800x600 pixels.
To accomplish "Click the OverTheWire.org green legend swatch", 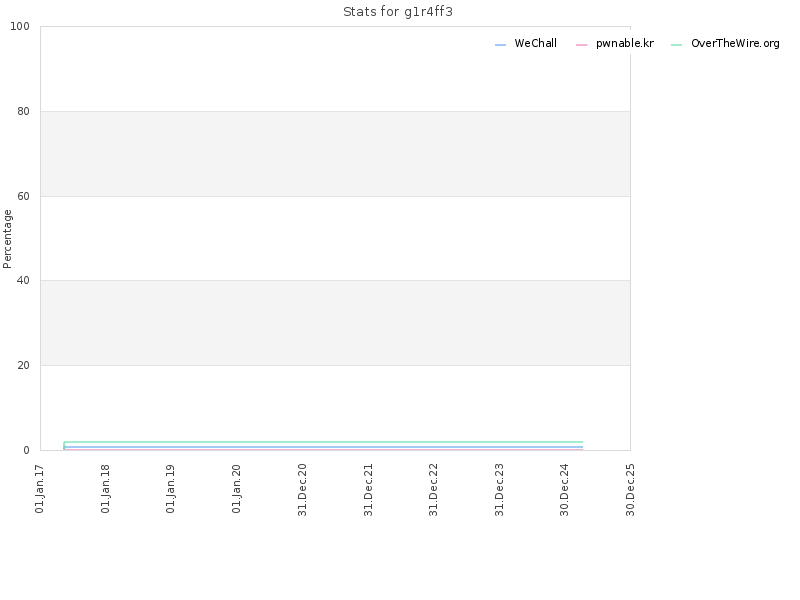I will pyautogui.click(x=676, y=45).
